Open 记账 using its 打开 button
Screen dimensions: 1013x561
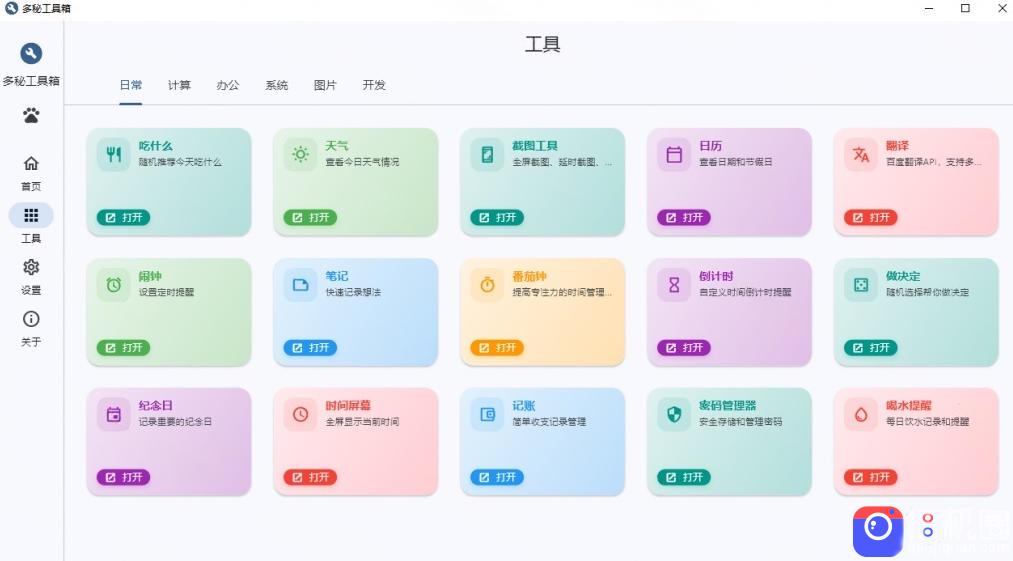coord(497,478)
